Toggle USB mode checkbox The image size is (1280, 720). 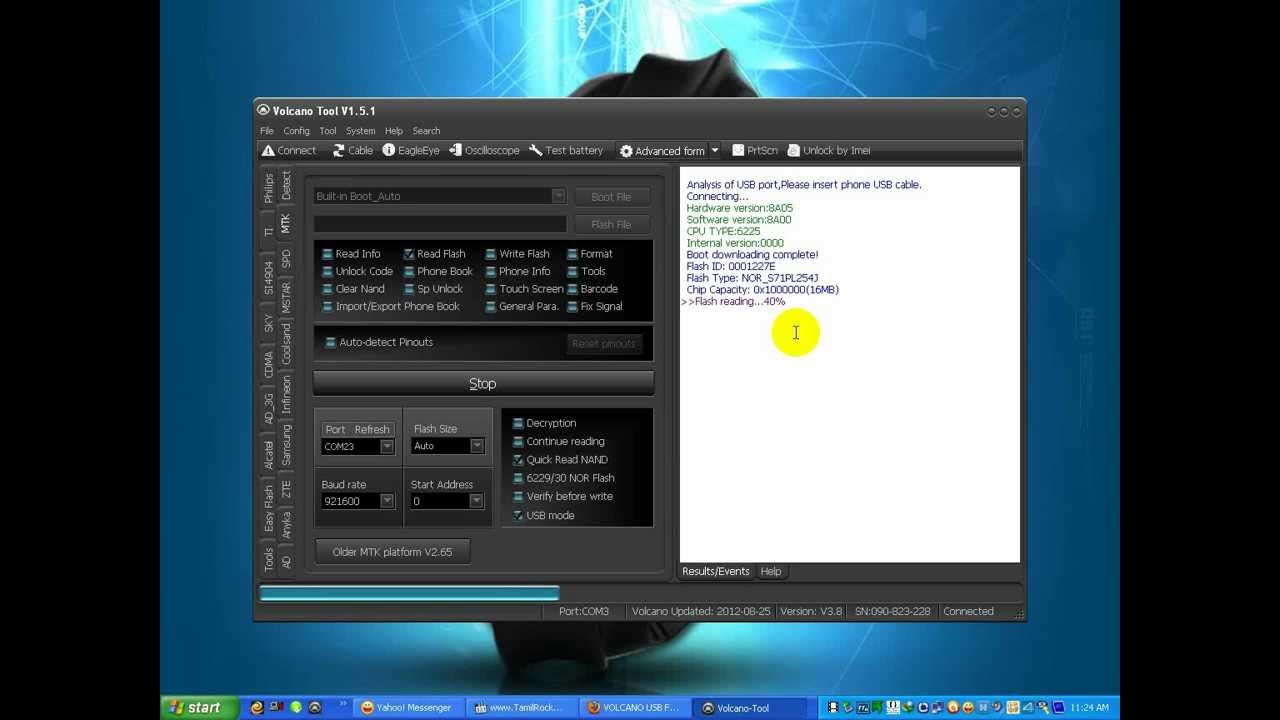pos(518,515)
